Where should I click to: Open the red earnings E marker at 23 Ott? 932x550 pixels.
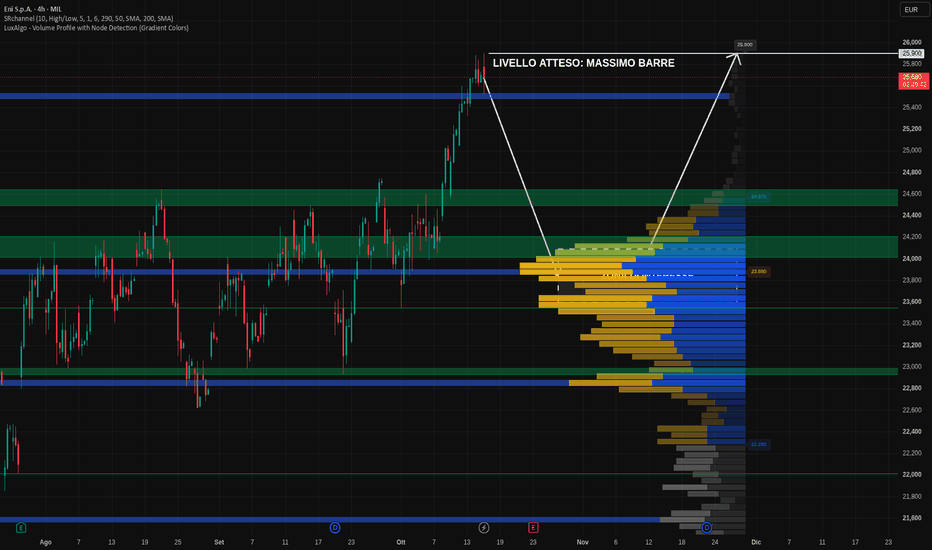point(533,527)
